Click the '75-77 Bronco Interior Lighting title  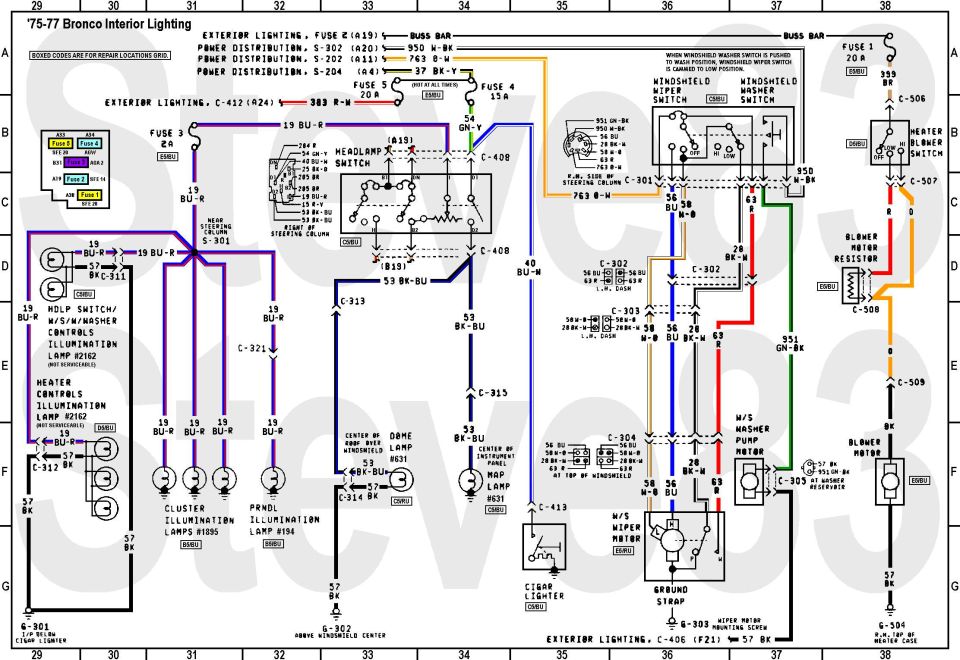110,24
